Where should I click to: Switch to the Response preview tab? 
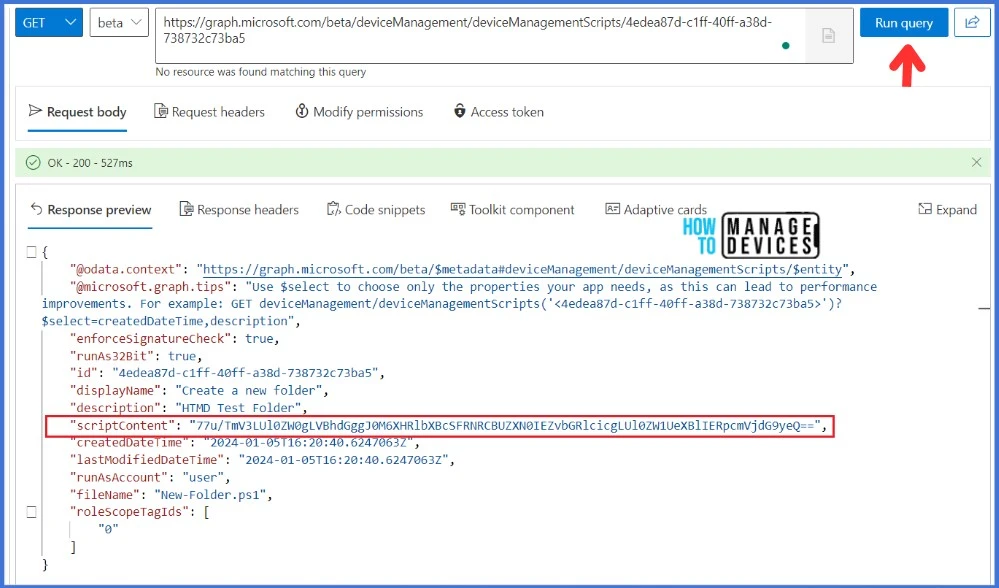(90, 210)
